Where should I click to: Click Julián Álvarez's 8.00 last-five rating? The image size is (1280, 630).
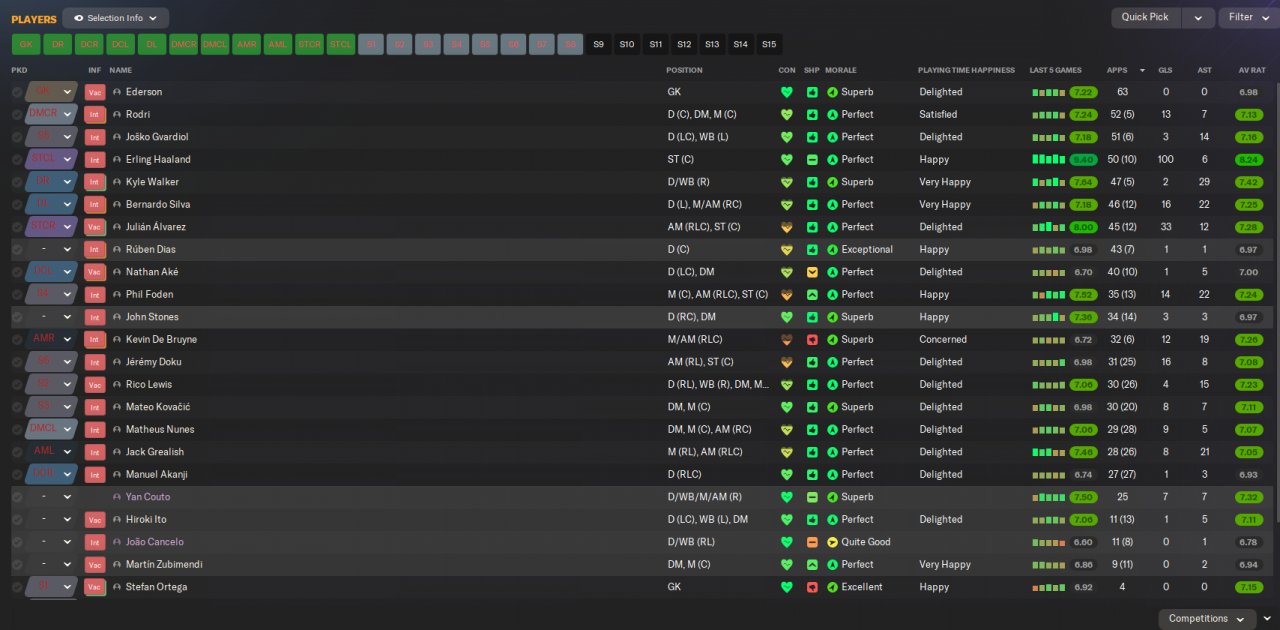1083,227
